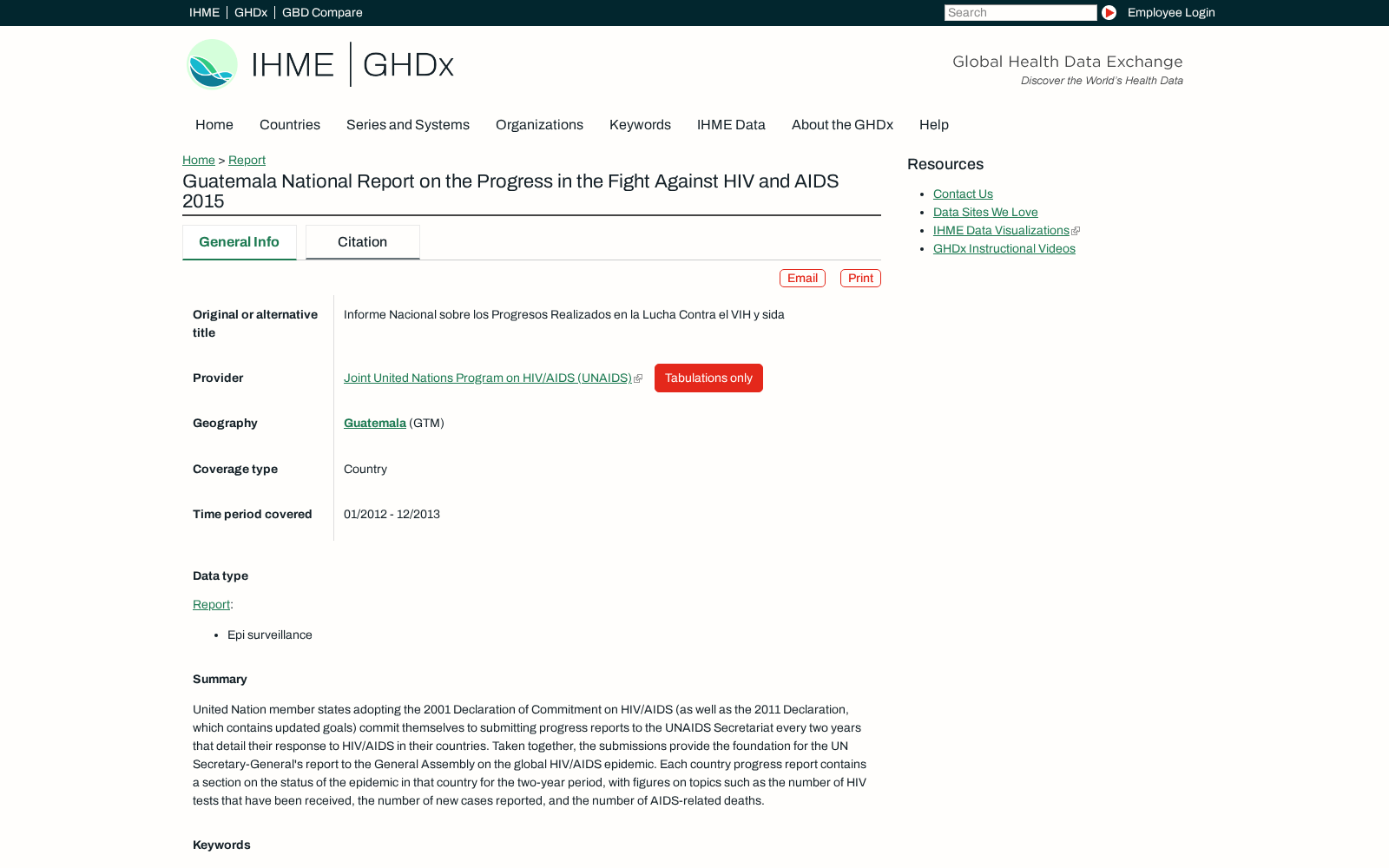Open the Help menu
The width and height of the screenshot is (1389, 868).
tap(934, 125)
